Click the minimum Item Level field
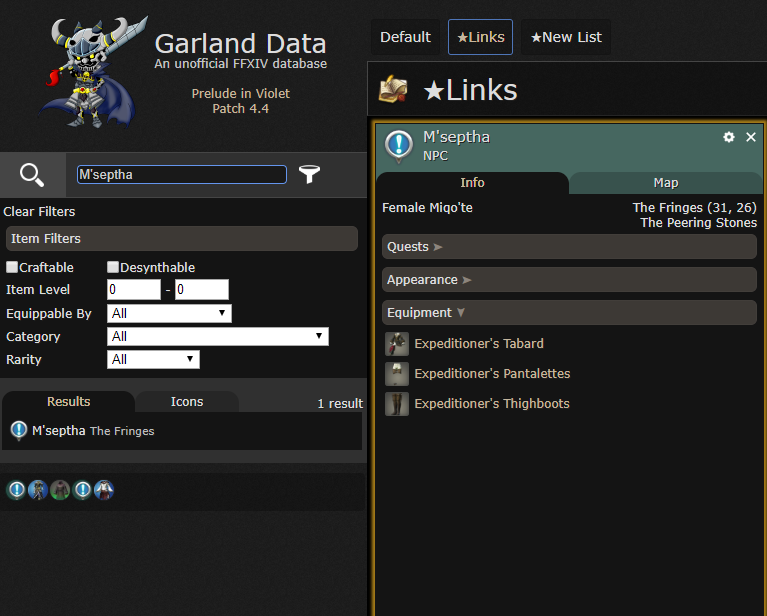The width and height of the screenshot is (767, 616). [134, 289]
